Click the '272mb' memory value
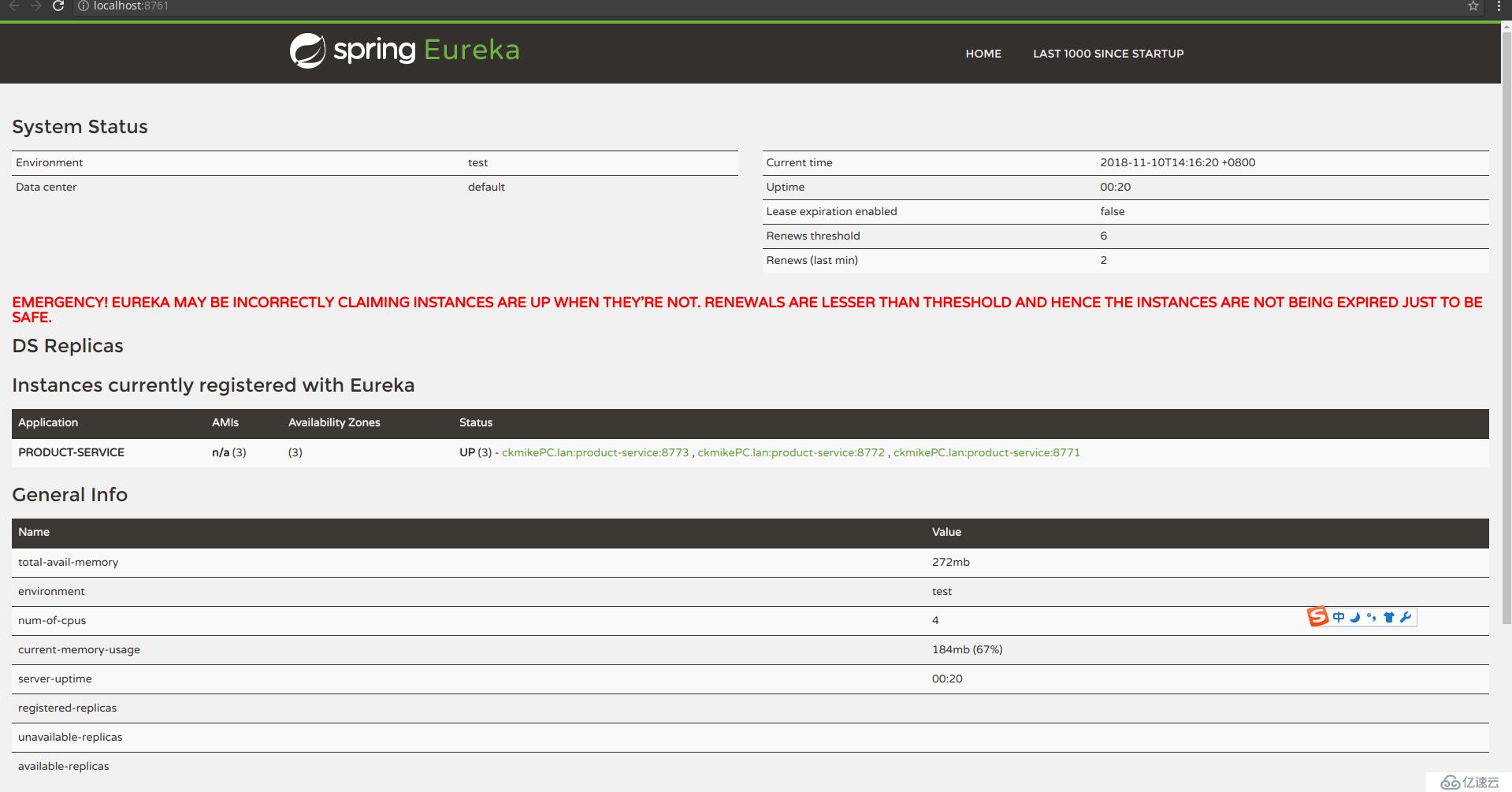Viewport: 1512px width, 792px height. tap(951, 562)
